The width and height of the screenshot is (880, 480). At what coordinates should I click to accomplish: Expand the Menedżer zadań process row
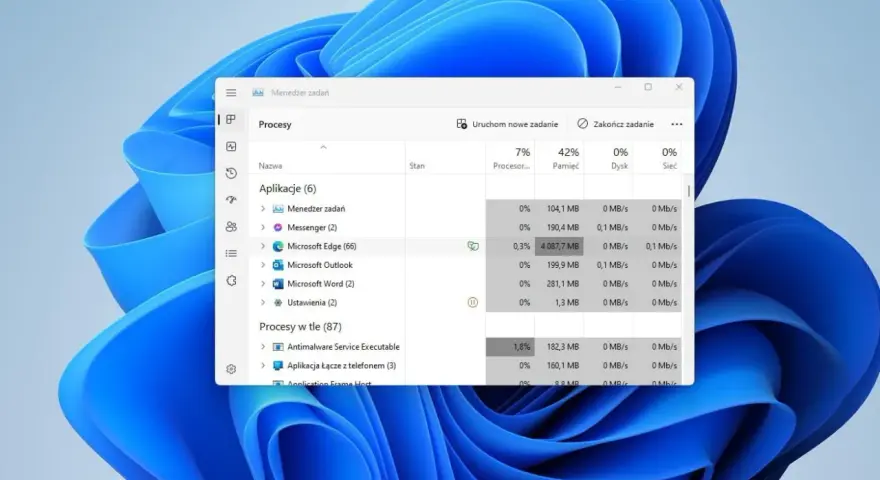click(x=263, y=209)
